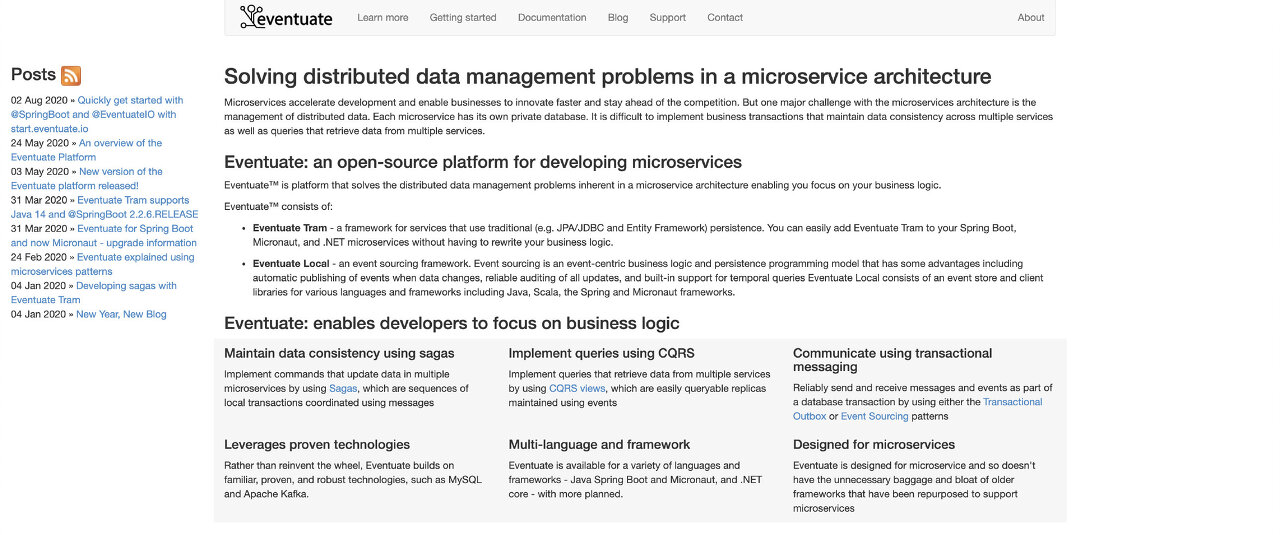Click the Eventuate logo in the navbar
Image resolution: width=1280 pixels, height=535 pixels.
pos(286,17)
